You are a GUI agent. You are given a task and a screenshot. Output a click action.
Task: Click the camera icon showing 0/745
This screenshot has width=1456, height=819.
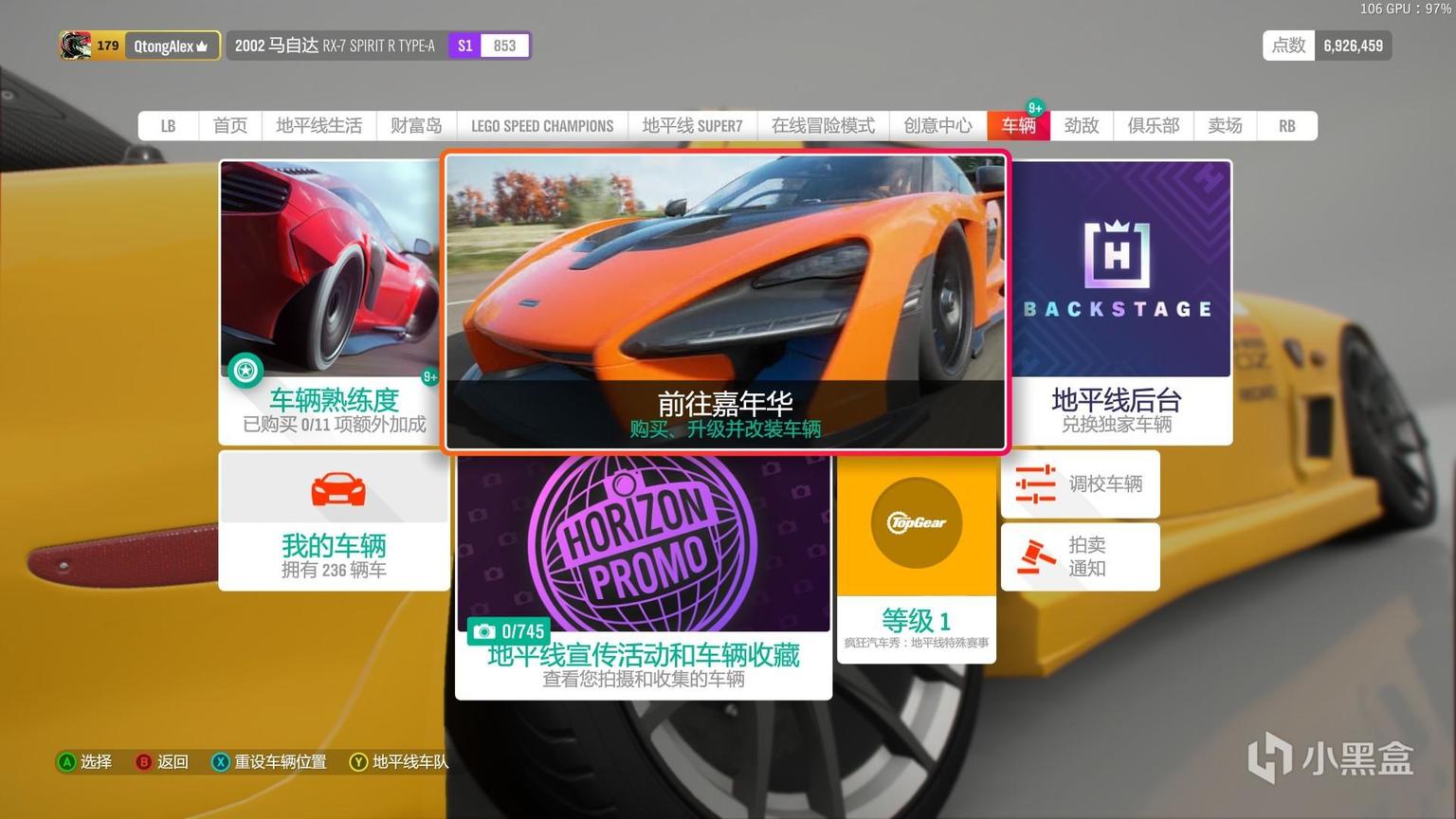[484, 631]
